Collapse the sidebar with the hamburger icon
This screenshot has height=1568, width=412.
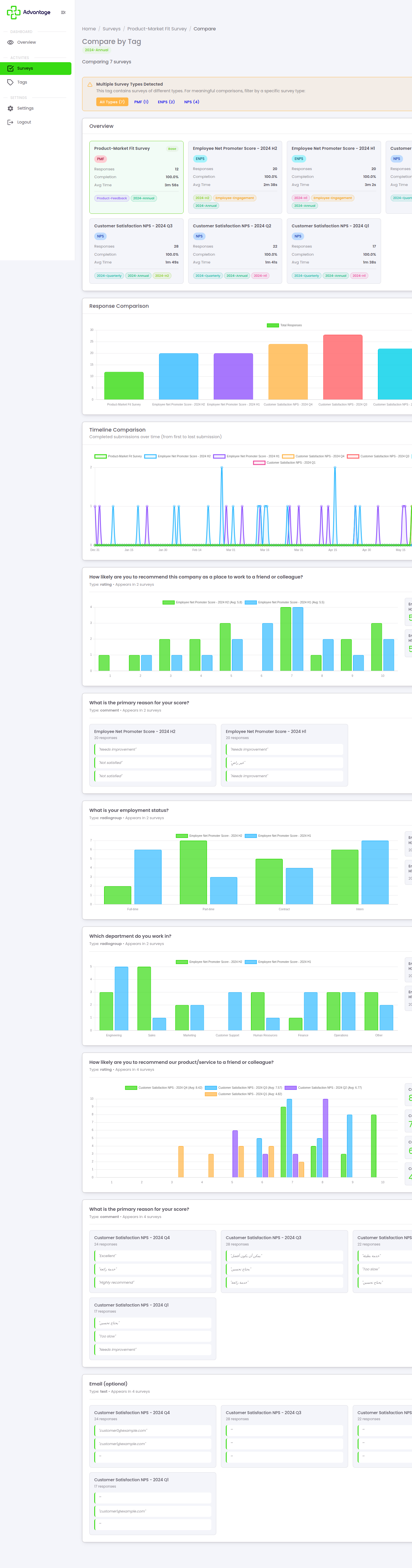(x=63, y=12)
